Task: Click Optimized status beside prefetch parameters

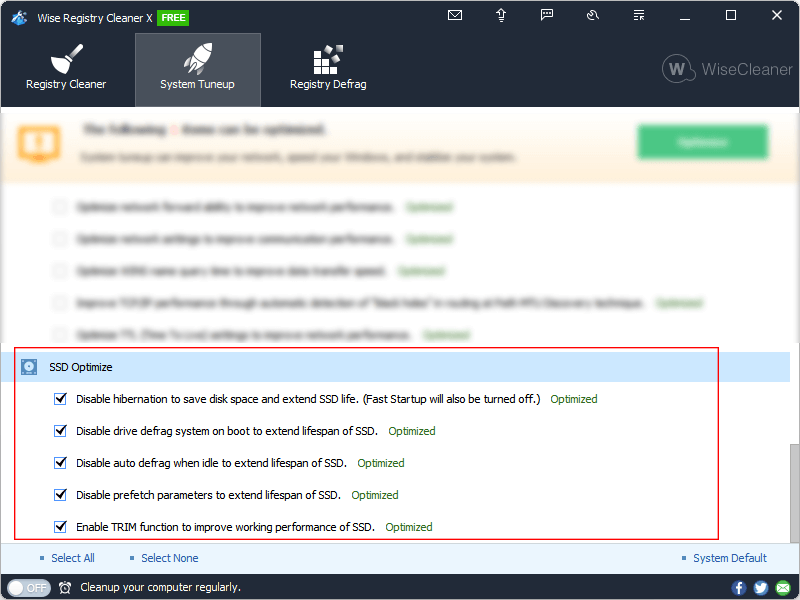Action: (x=375, y=495)
